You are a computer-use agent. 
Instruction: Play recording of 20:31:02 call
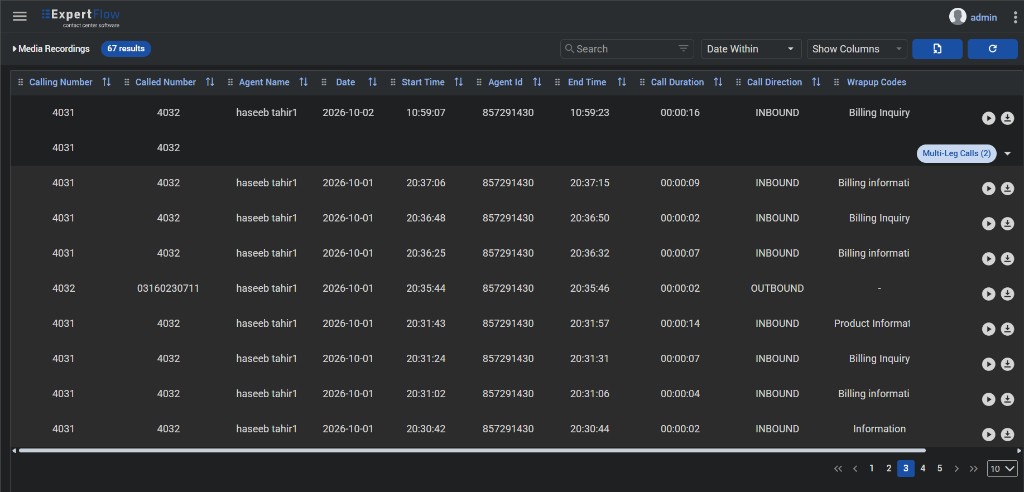(x=989, y=399)
